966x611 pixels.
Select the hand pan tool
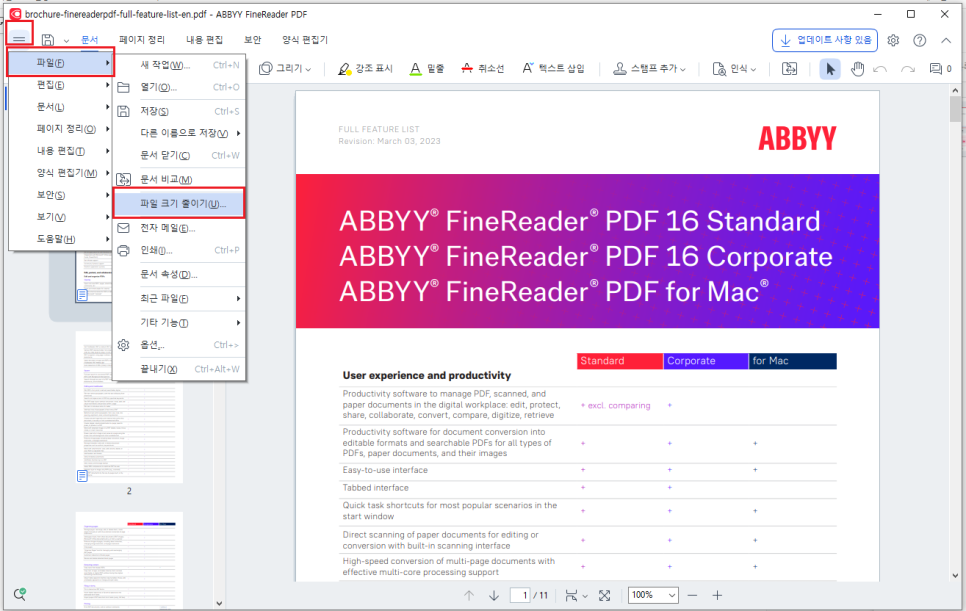857,68
